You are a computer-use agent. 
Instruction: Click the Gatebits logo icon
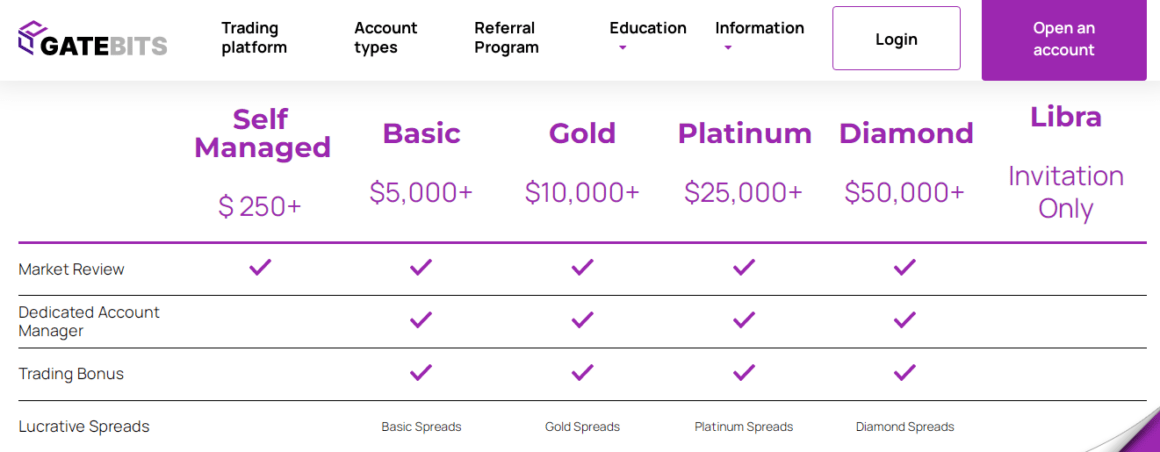click(x=32, y=38)
